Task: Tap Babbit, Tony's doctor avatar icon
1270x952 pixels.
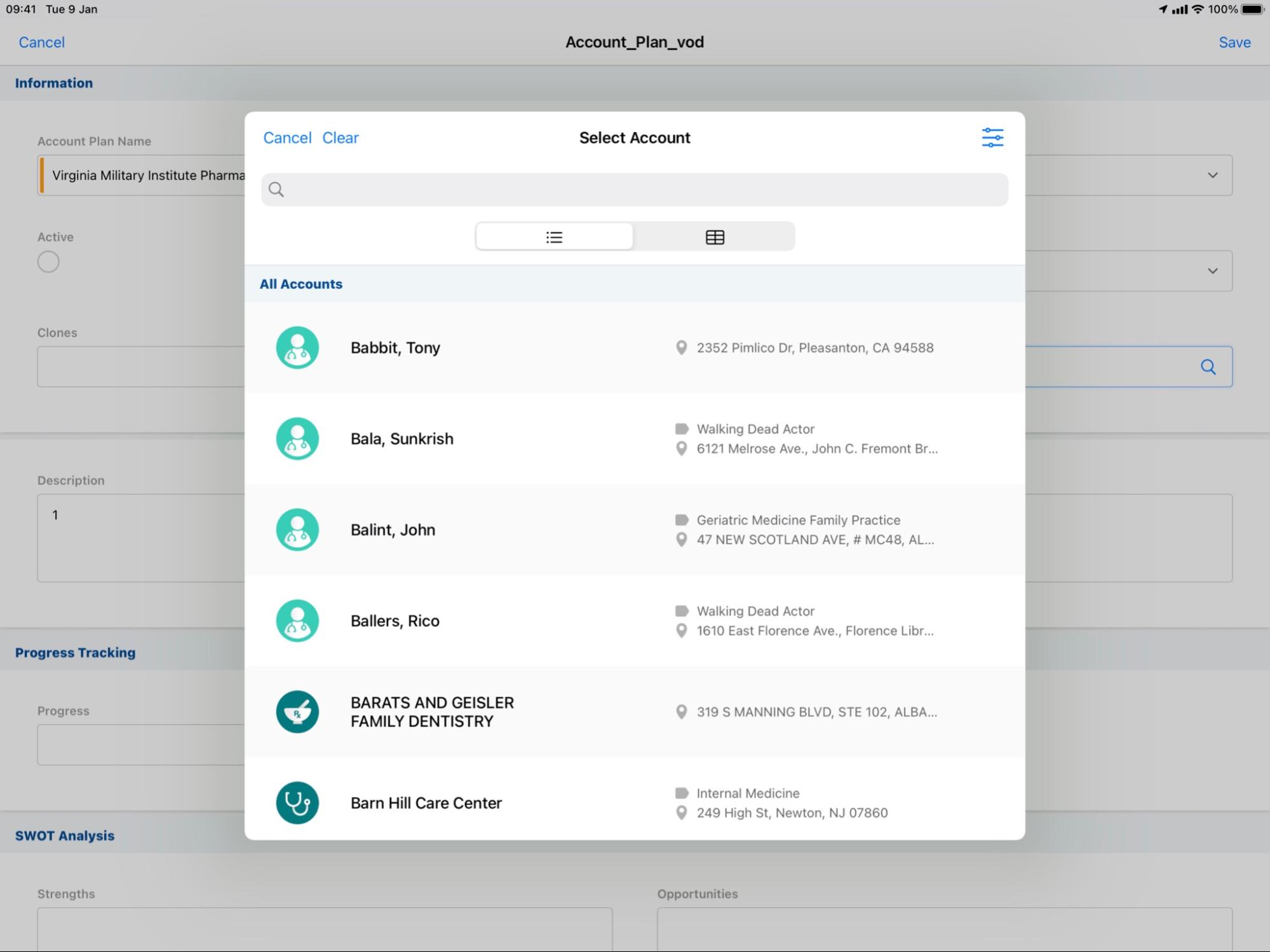Action: (x=297, y=347)
